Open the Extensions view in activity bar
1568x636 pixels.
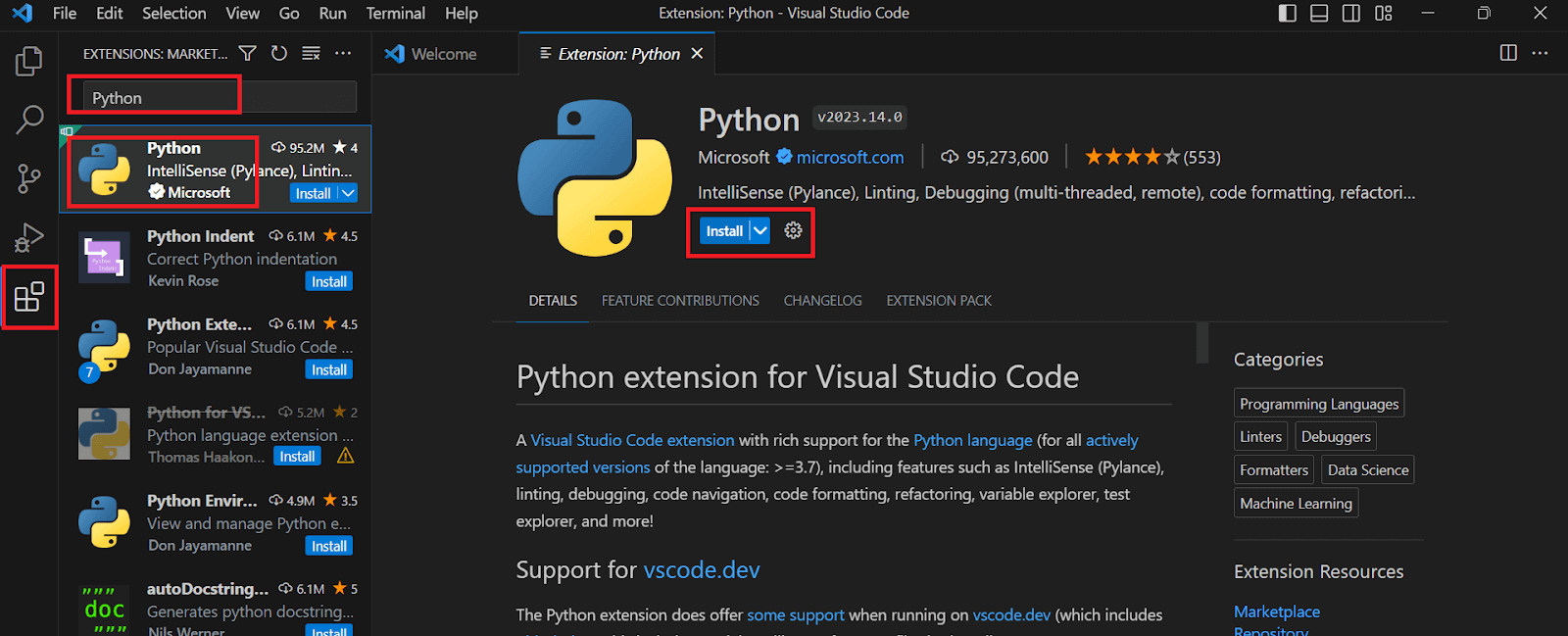tap(29, 296)
